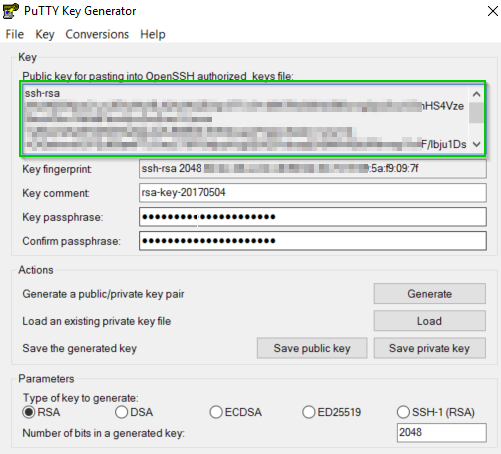This screenshot has width=501, height=454.
Task: Click 'Generate a public/private key pair' label
Action: point(103,294)
